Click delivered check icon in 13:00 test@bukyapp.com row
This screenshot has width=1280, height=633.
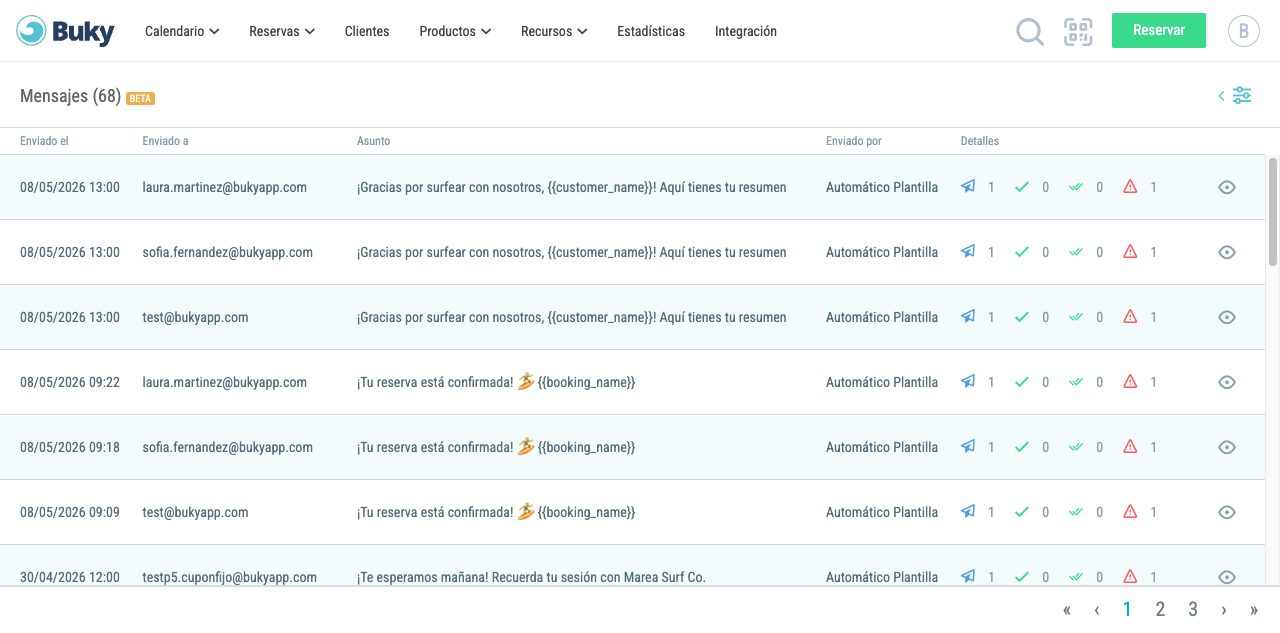tap(1022, 317)
